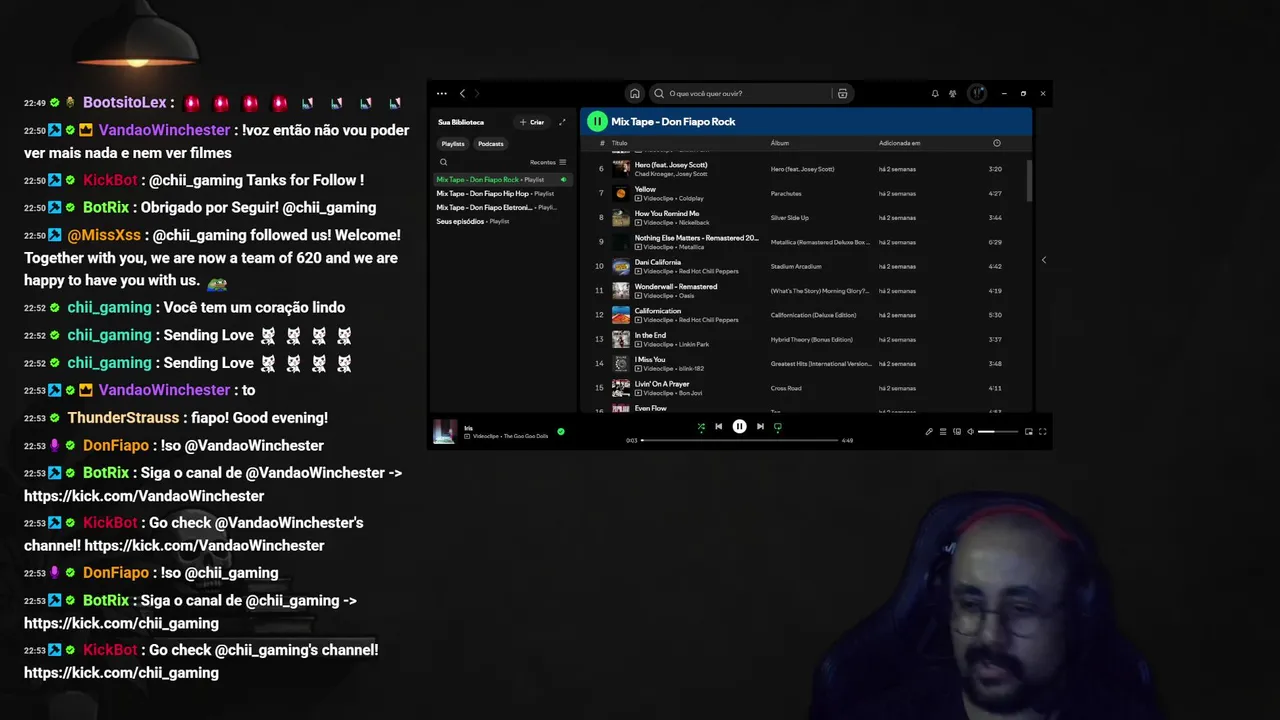Viewport: 1280px width, 720px height.
Task: Click the ThunderStrauss username in chat
Action: (x=124, y=418)
